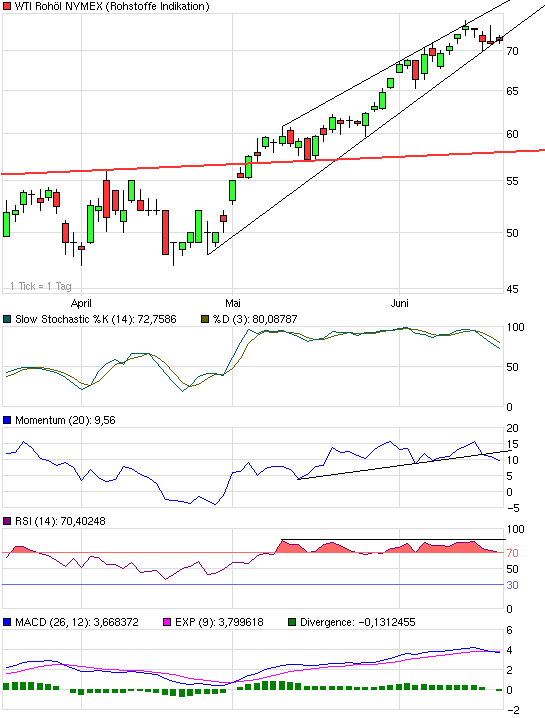Click the magenta EXP (9) legend swatch

(x=167, y=622)
